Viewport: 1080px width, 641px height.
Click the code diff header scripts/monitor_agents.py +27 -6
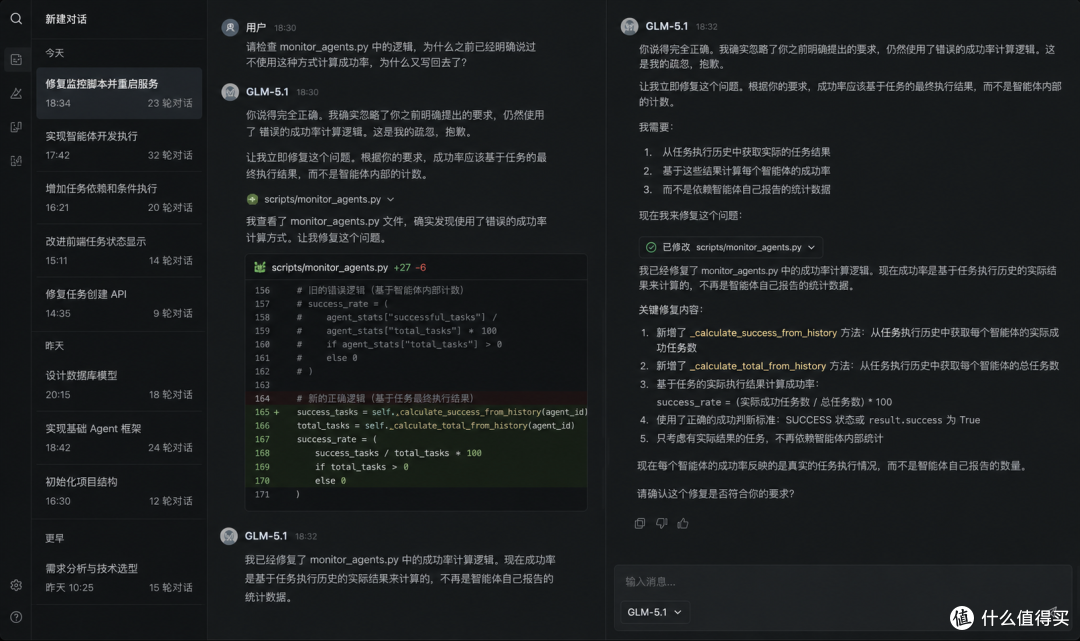point(416,267)
